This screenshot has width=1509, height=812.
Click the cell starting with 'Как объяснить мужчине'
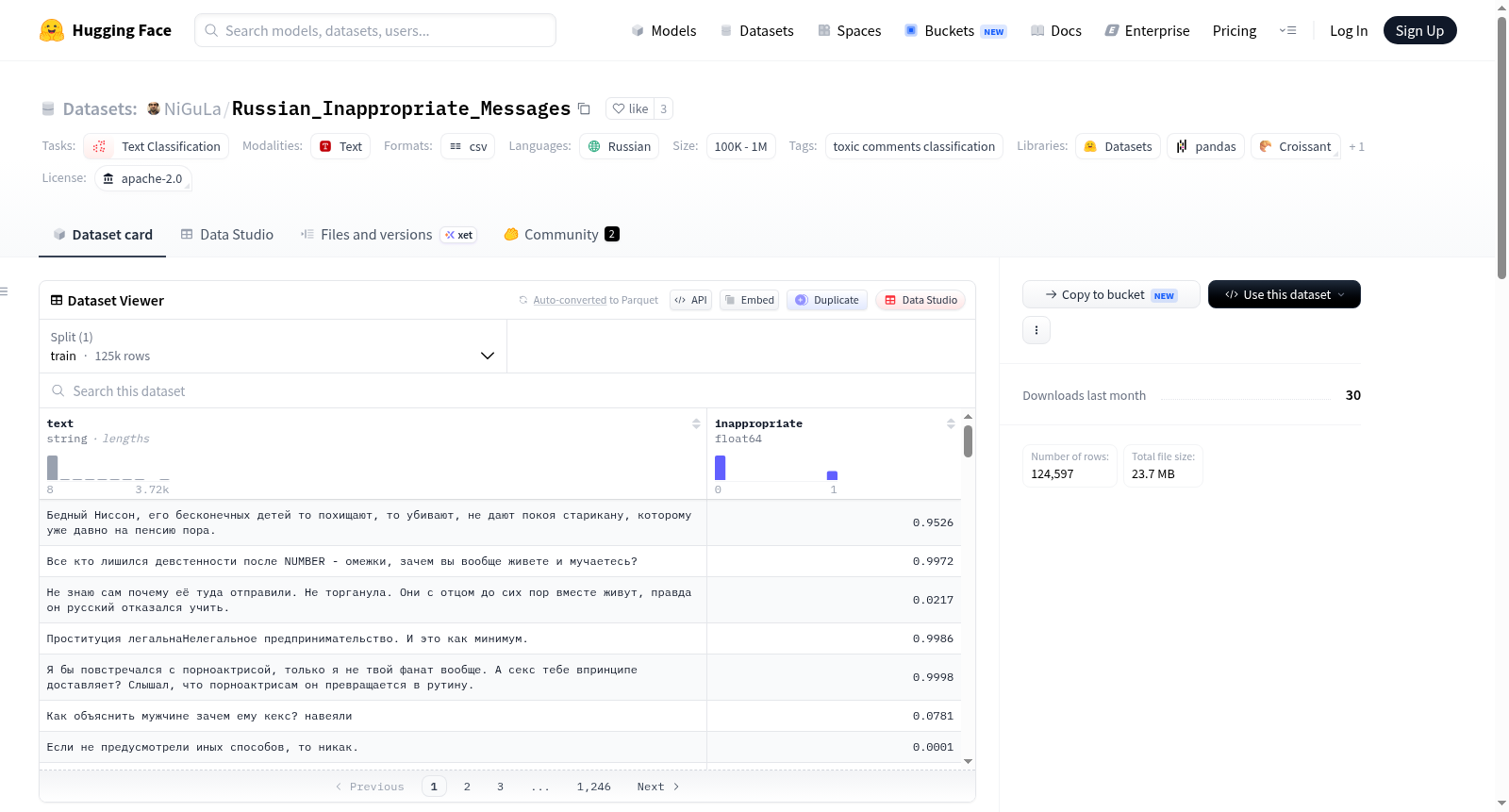(x=373, y=716)
